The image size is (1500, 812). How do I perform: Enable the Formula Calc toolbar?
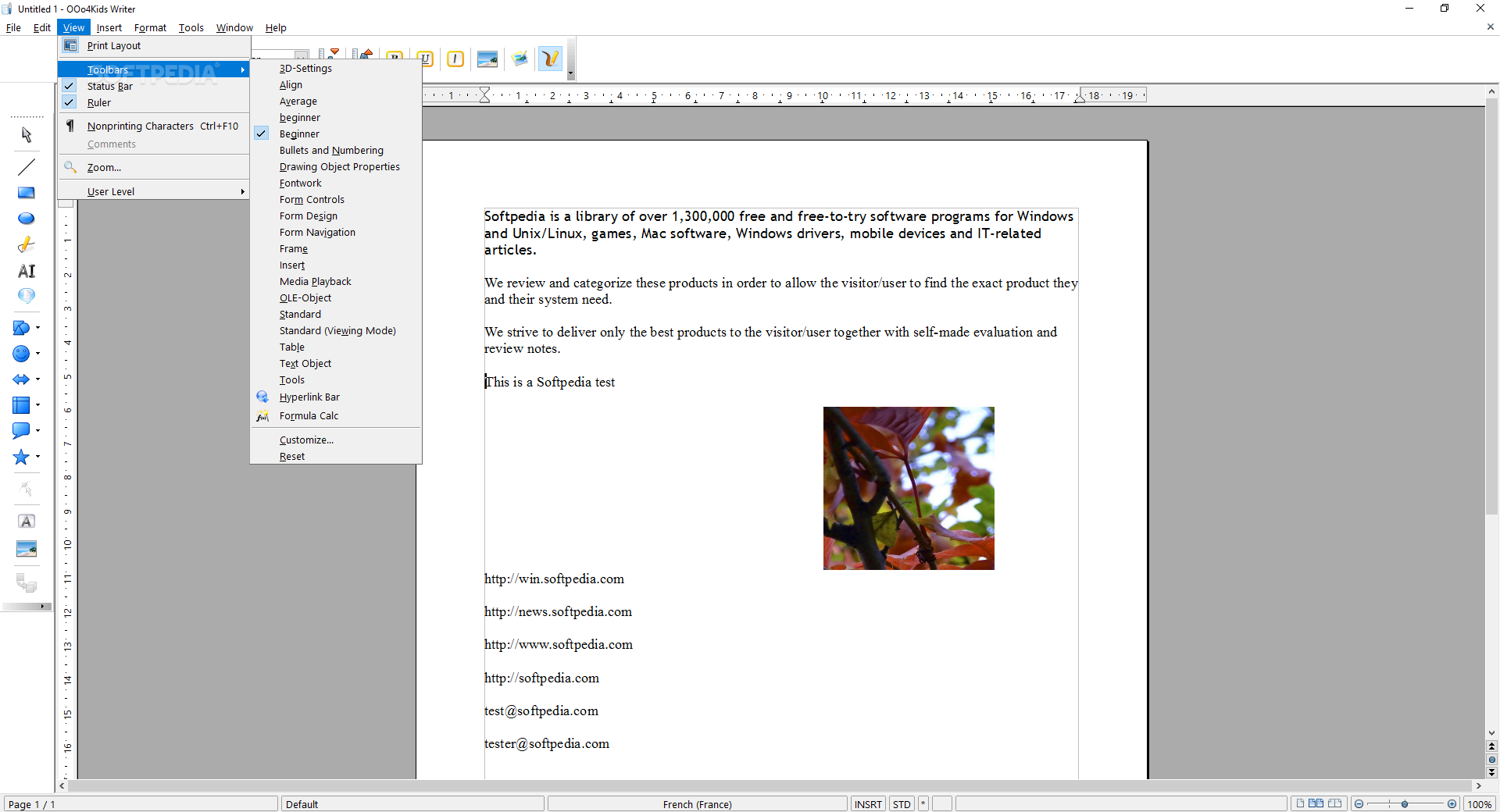(336, 415)
